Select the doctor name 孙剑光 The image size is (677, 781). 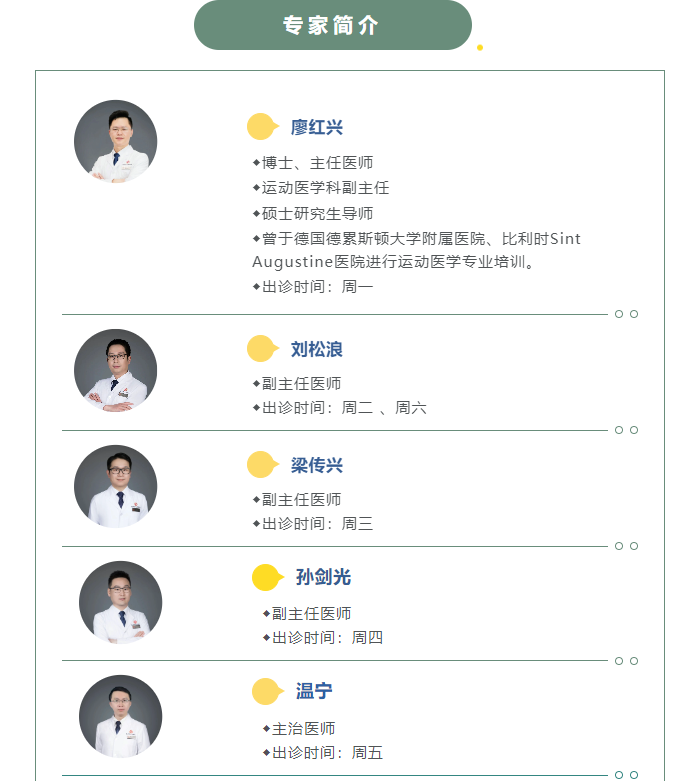pyautogui.click(x=323, y=577)
